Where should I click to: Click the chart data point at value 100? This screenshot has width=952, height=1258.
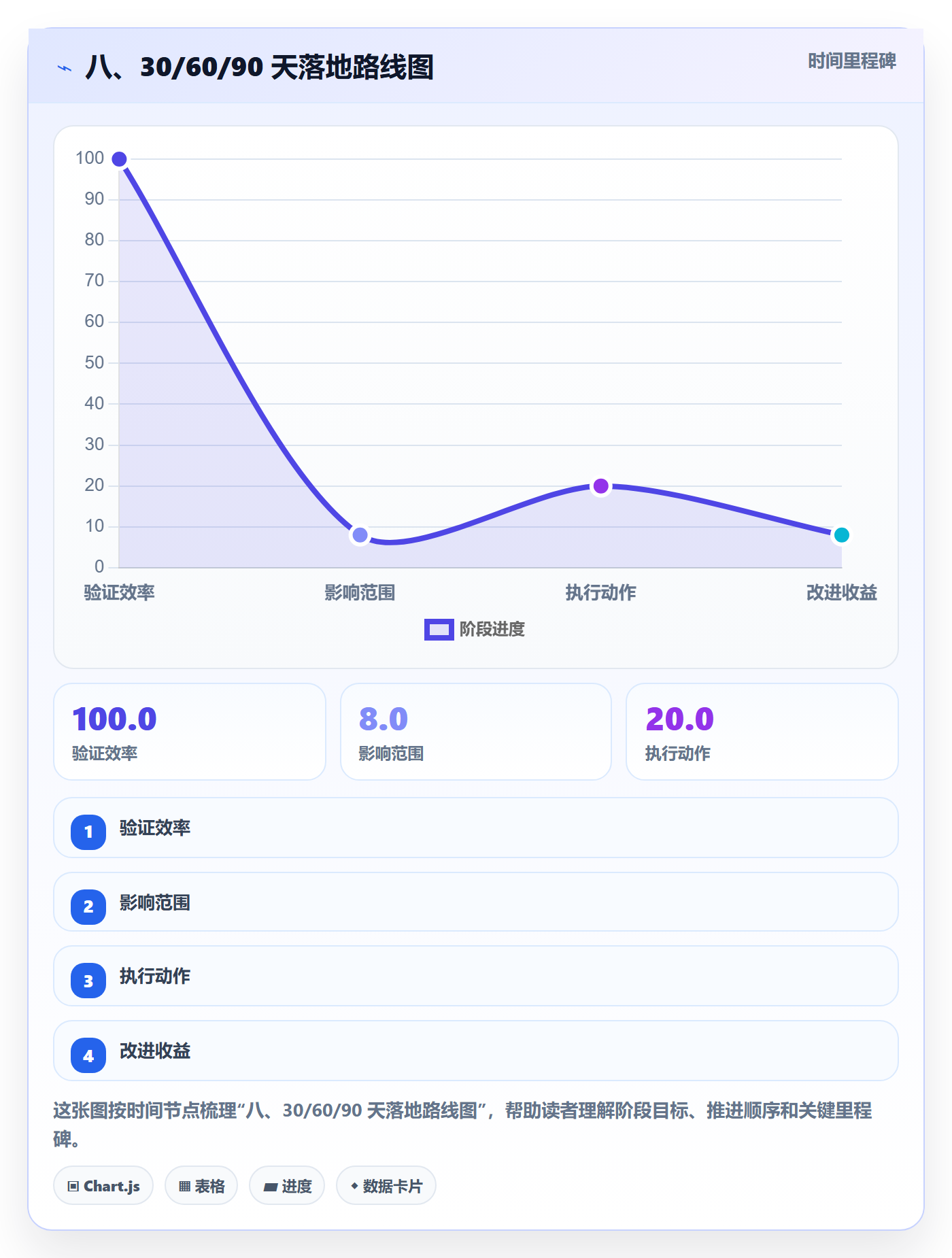[119, 159]
